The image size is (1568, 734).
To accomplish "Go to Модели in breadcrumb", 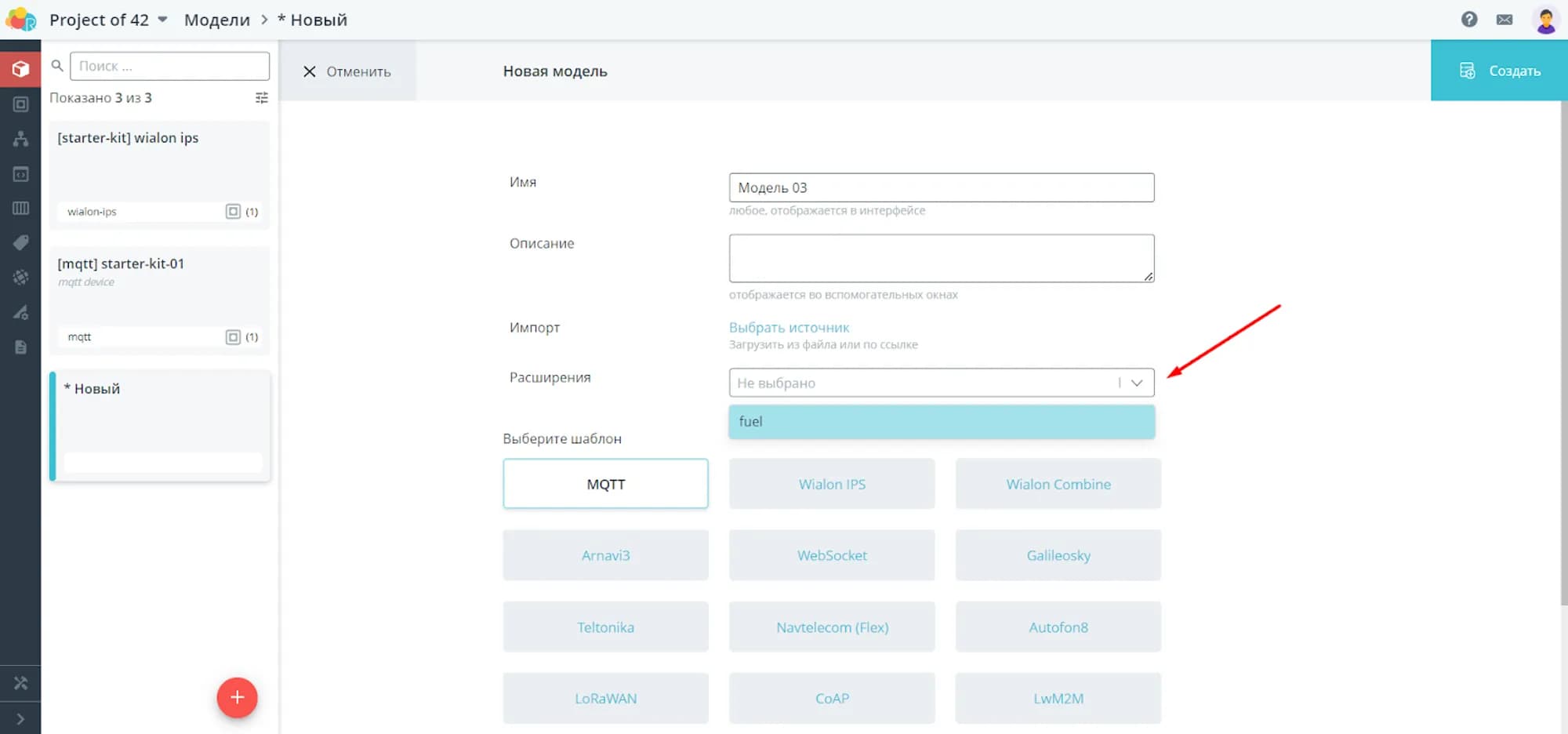I will [216, 20].
